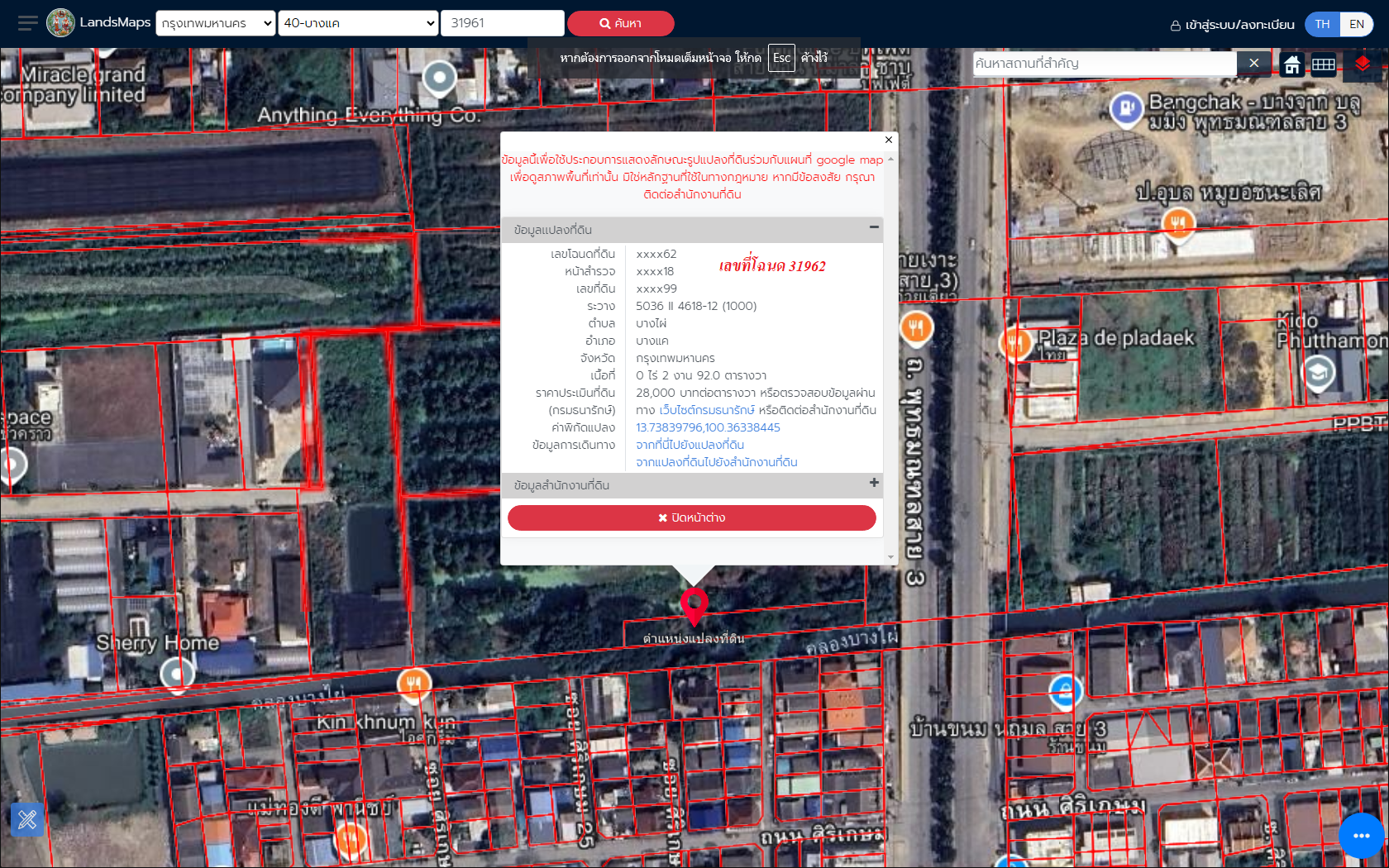Screen dimensions: 1389x868
Task: Clear the important place search with the X
Action: (1253, 64)
